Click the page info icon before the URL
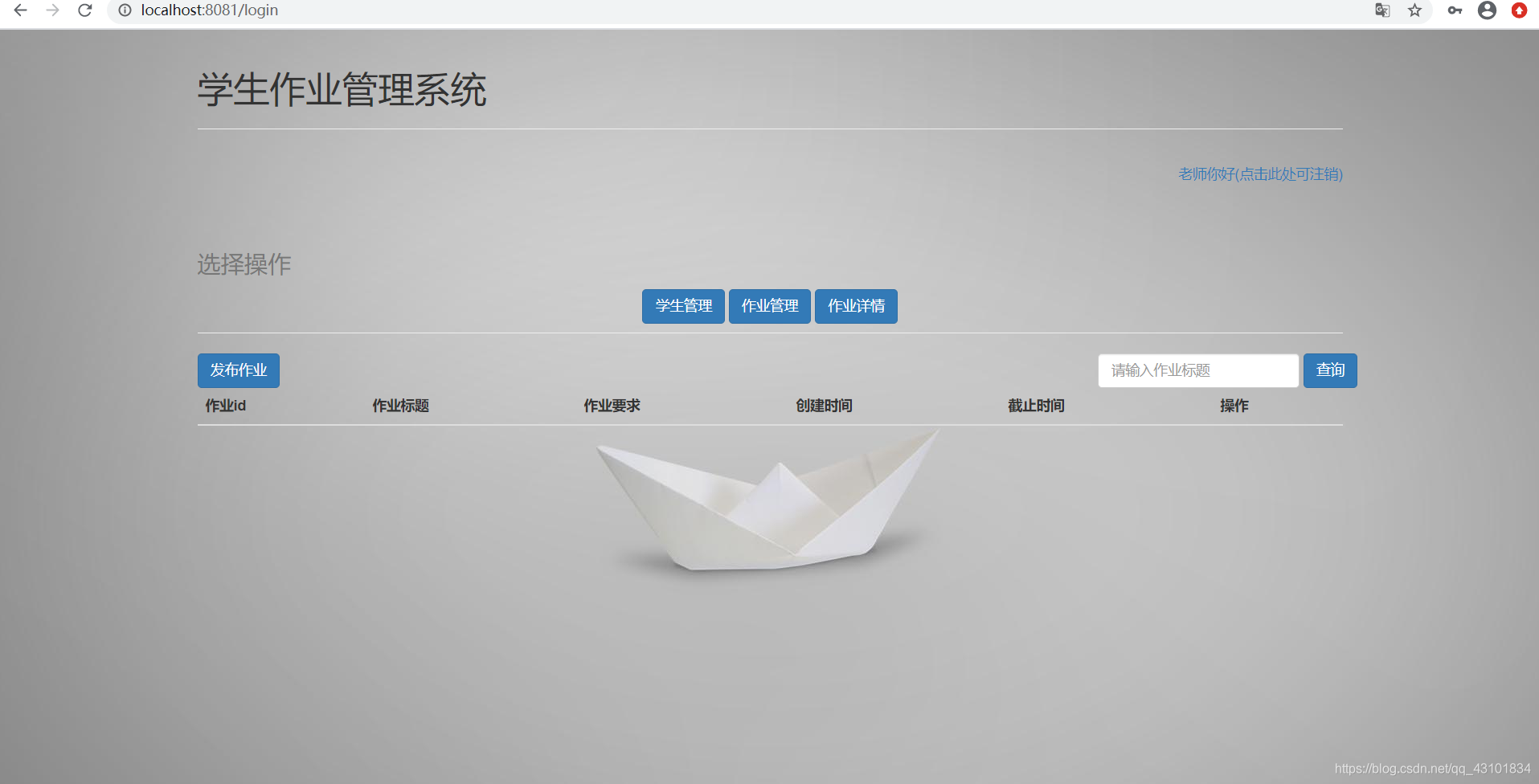This screenshot has width=1539, height=784. 125,10
